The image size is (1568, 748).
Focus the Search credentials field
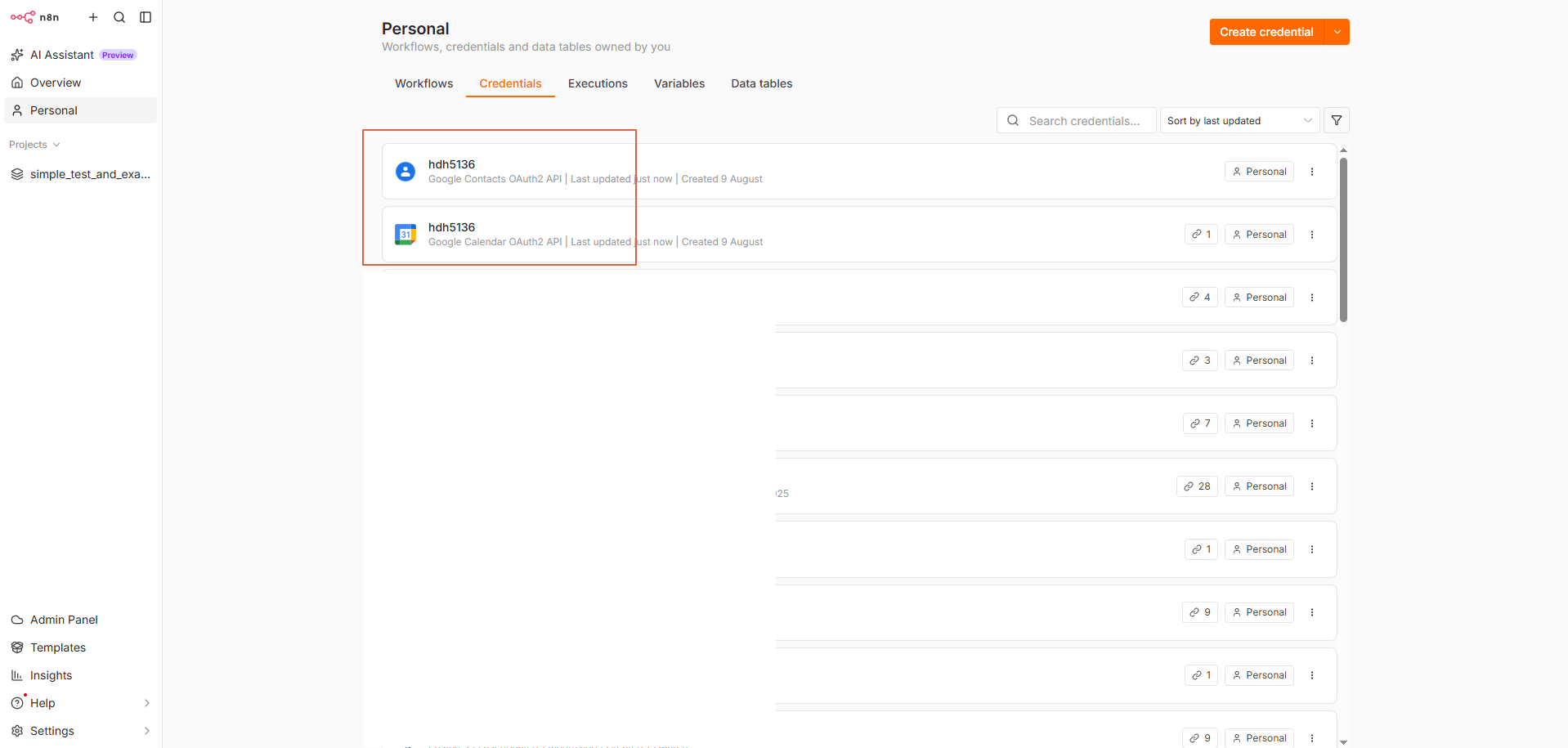coord(1076,120)
